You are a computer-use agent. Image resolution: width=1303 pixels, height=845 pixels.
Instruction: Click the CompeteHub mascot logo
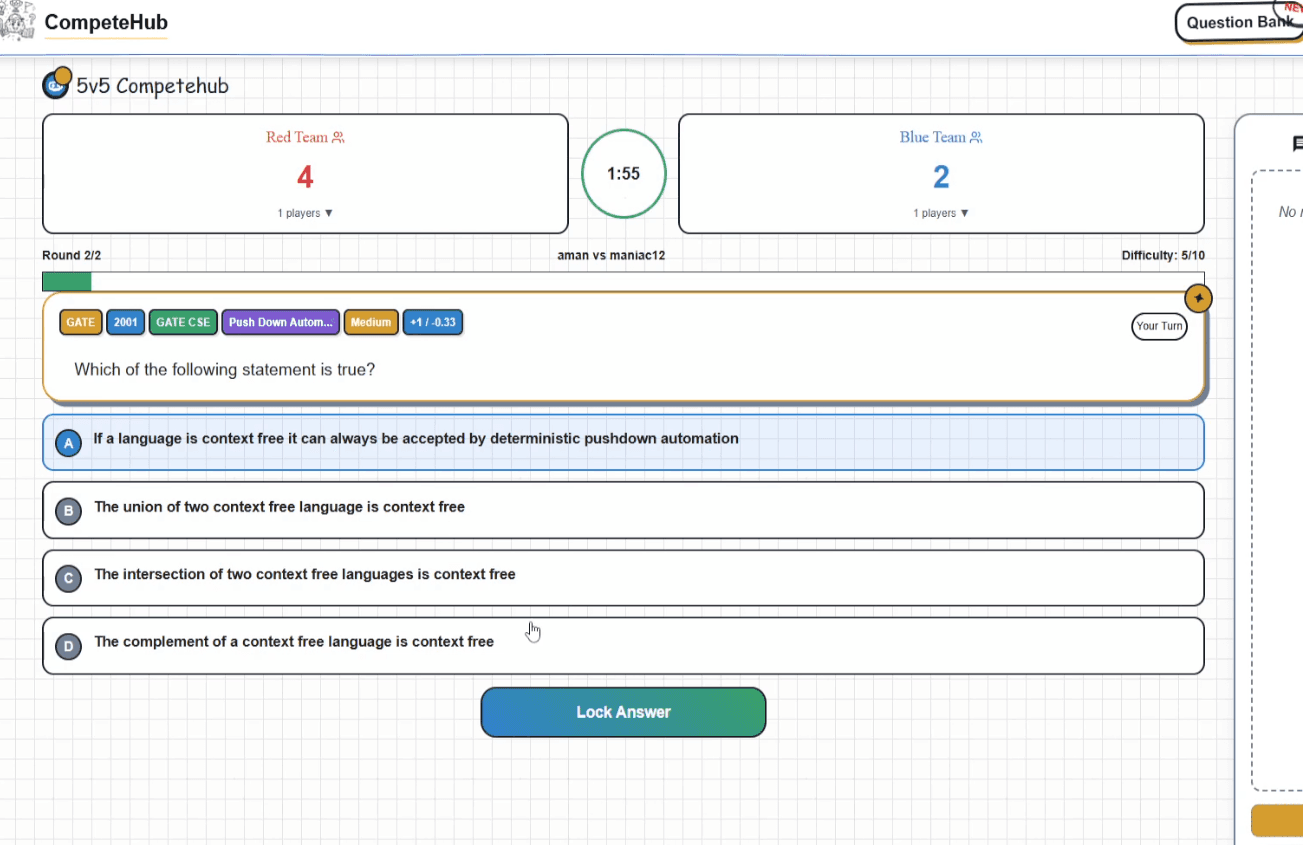18,20
